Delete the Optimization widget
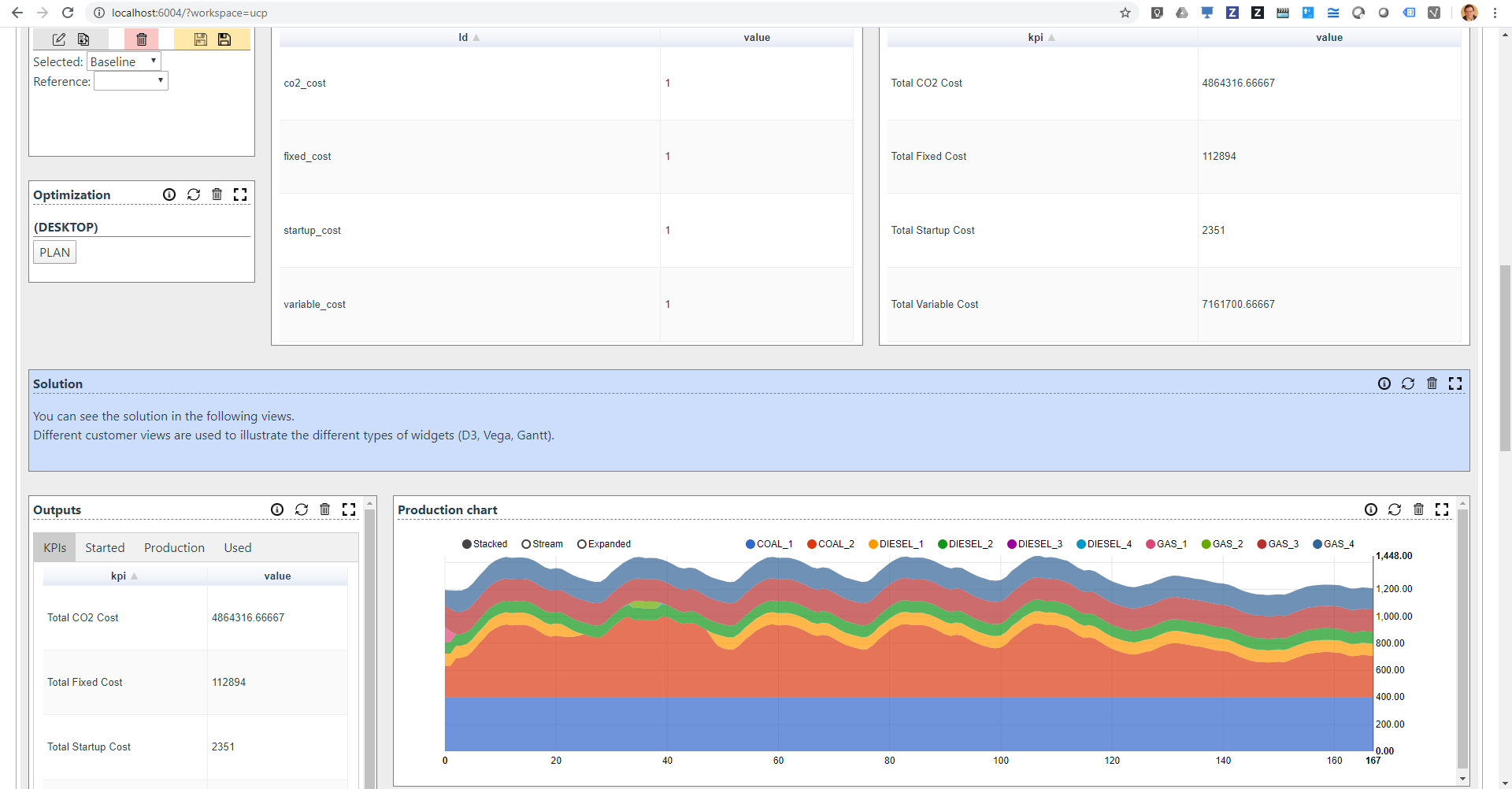This screenshot has width=1512, height=789. [x=217, y=194]
